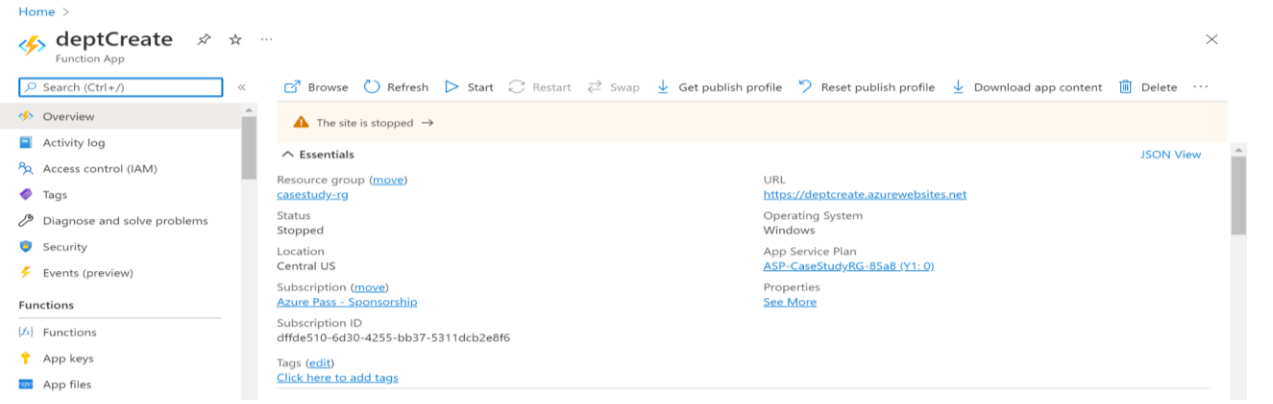Click the sidebar vertical scrollbar thumb
This screenshot has height=404, width=1273.
[249, 148]
